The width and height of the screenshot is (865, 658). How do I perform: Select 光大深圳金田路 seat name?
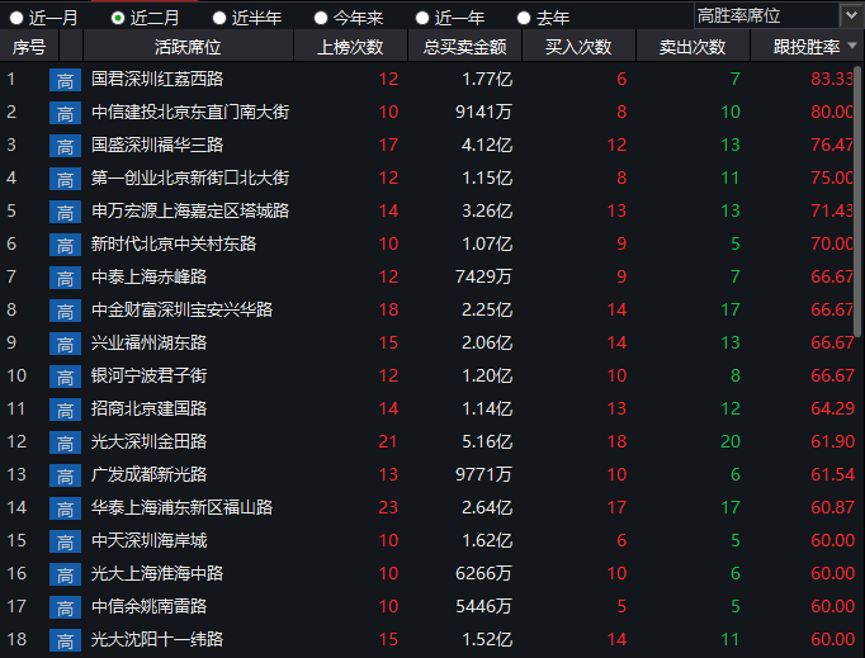[149, 441]
